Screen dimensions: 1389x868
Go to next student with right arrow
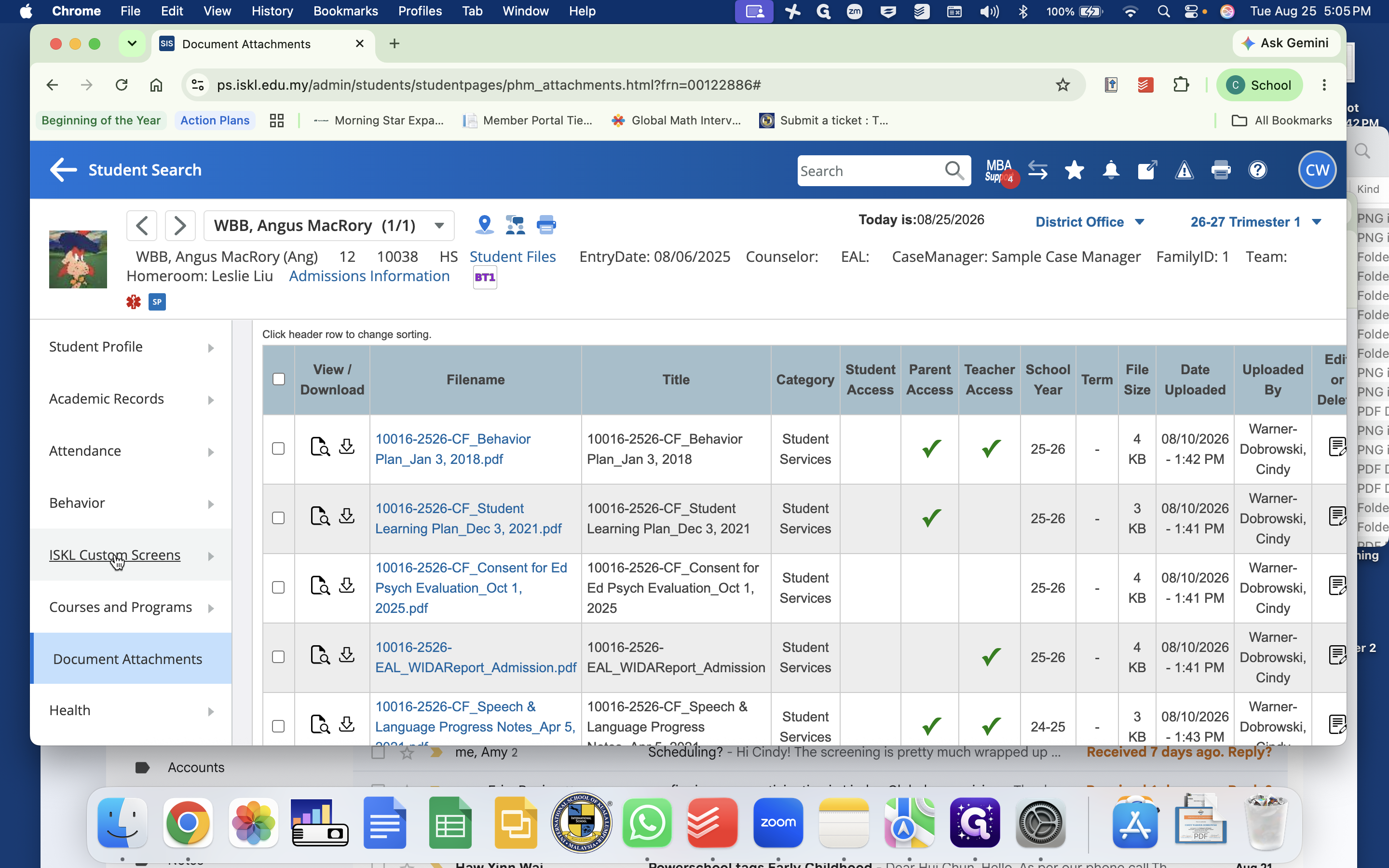click(x=180, y=225)
